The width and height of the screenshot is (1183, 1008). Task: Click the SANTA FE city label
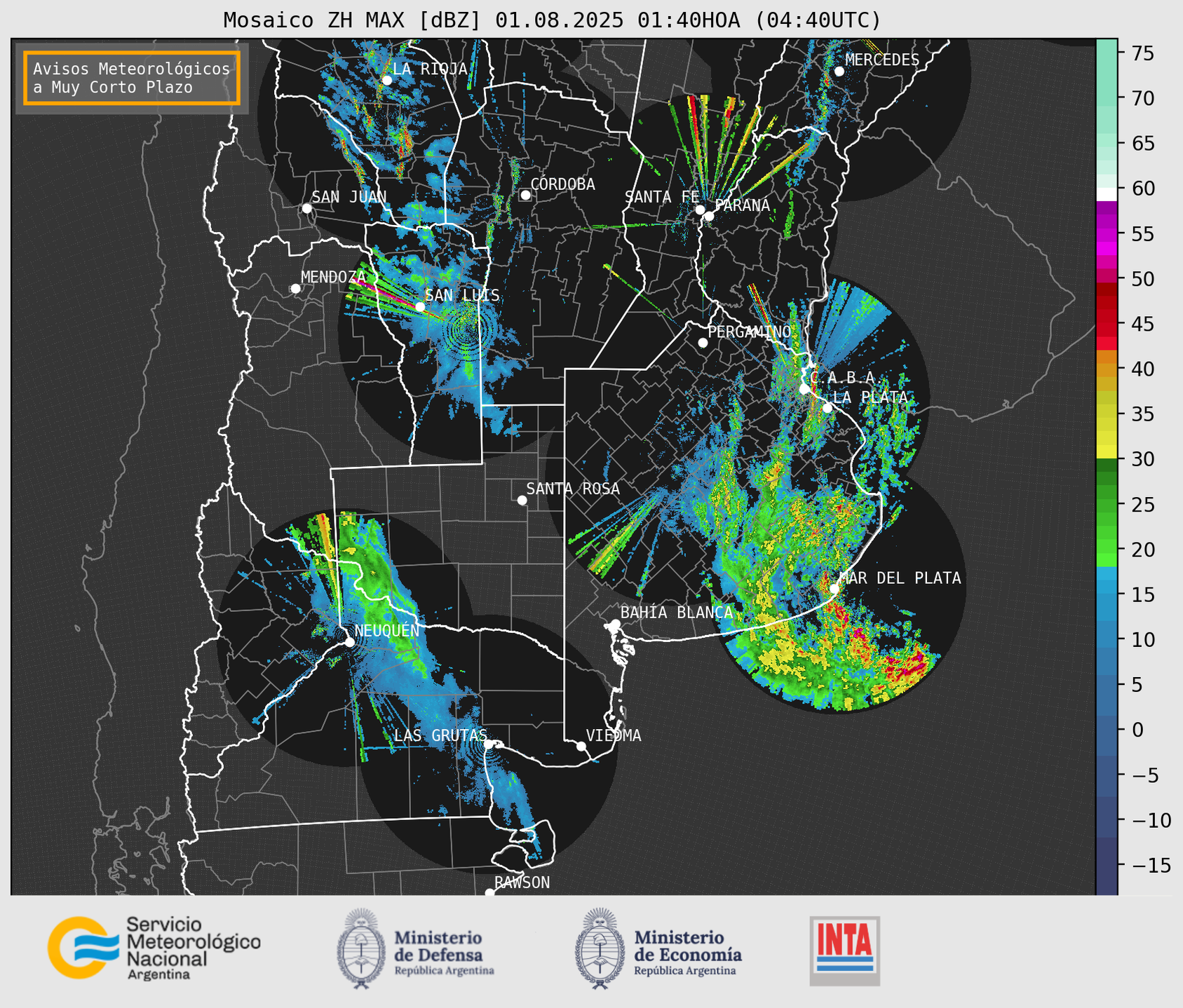point(662,197)
